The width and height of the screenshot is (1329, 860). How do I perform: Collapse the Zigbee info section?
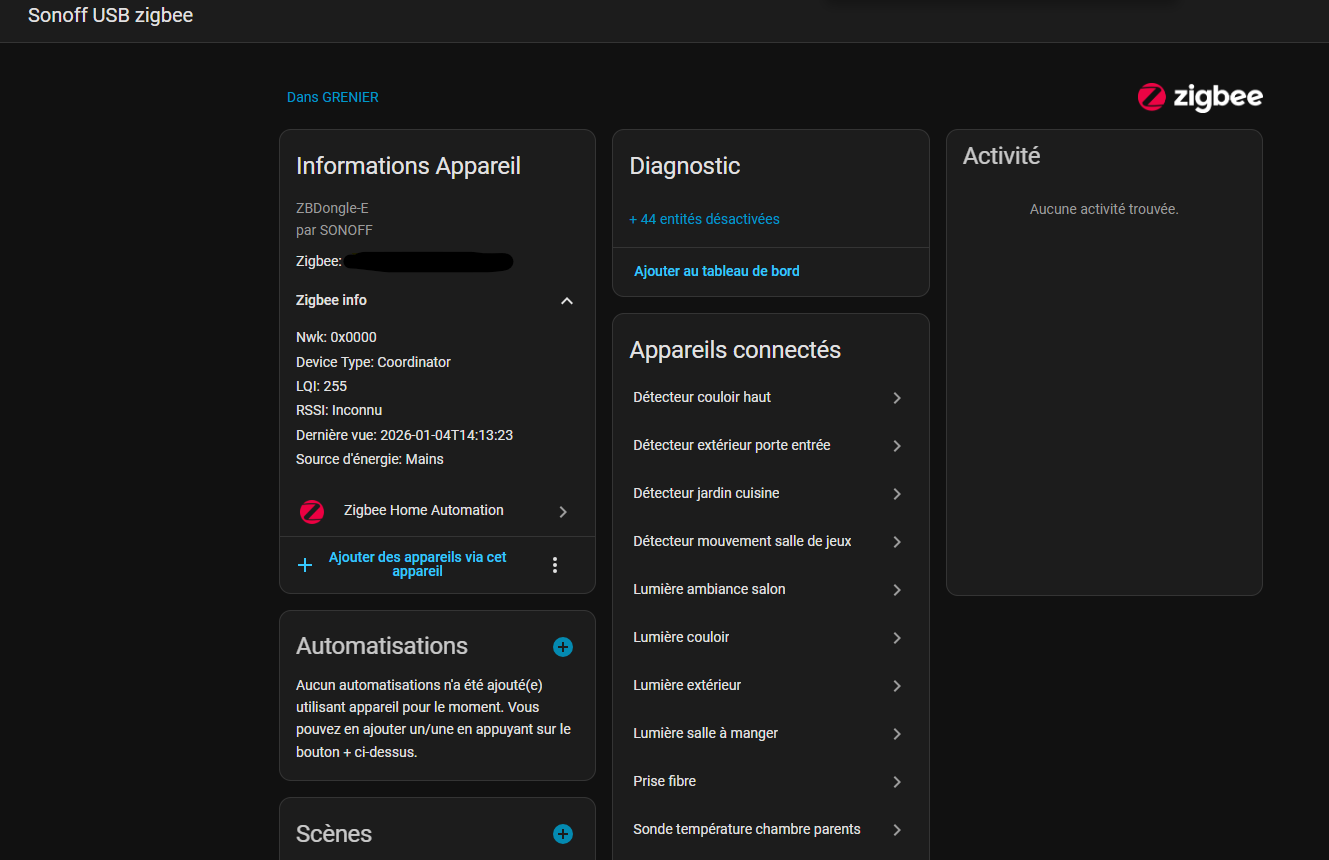[567, 301]
